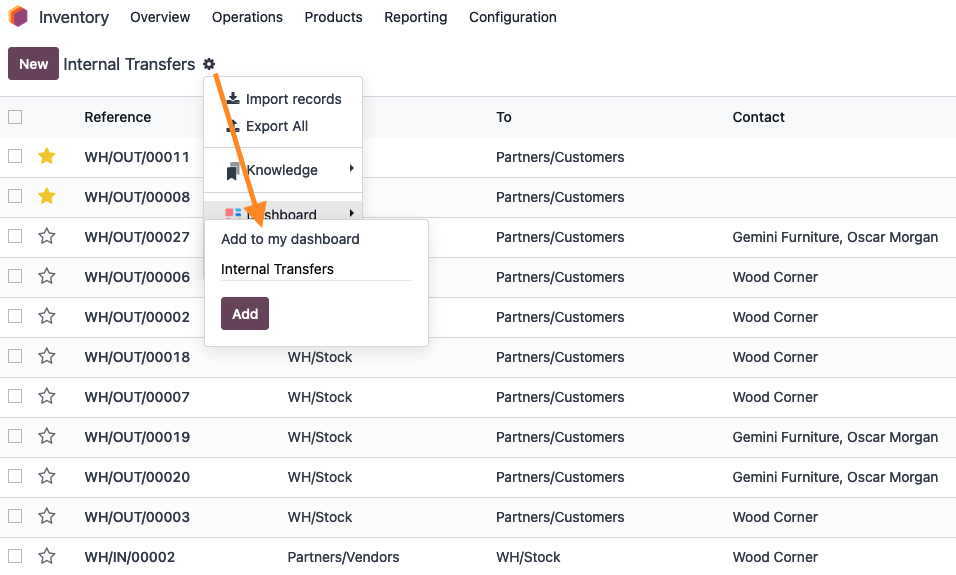Edit the Internal Transfers dashboard name field
Viewport: 956px width, 575px height.
tap(316, 269)
